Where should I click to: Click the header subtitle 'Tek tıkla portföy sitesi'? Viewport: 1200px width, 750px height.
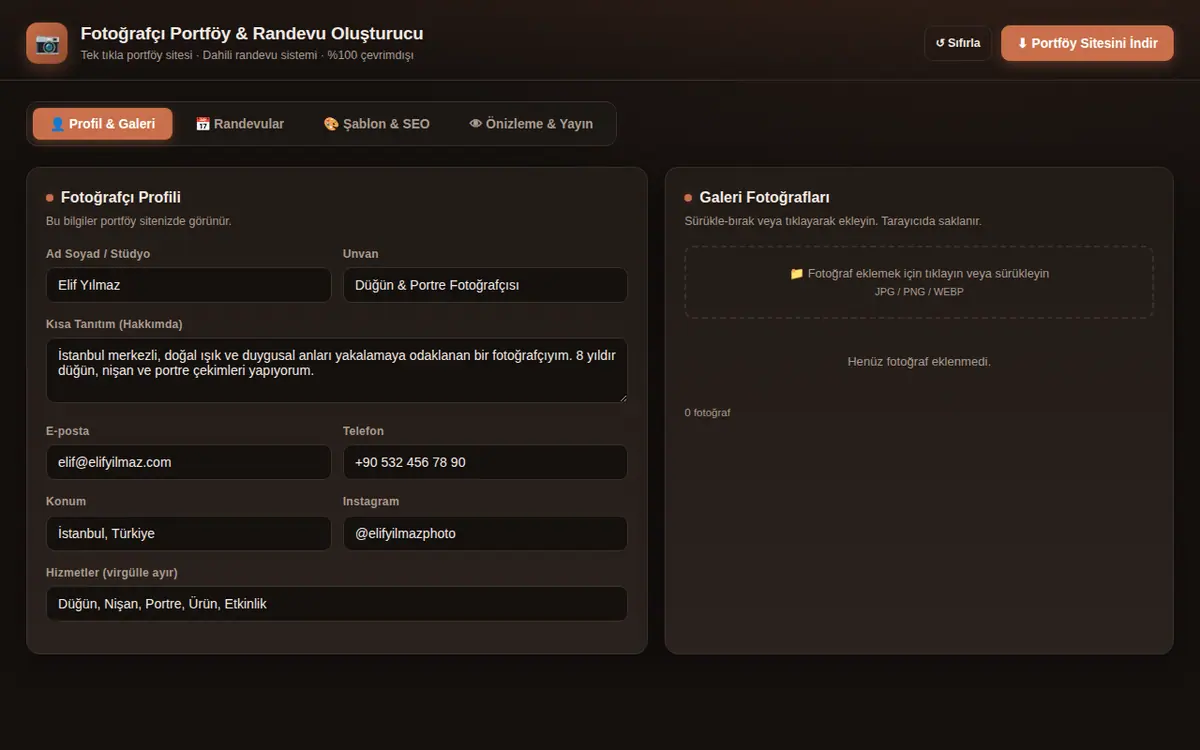(x=136, y=55)
